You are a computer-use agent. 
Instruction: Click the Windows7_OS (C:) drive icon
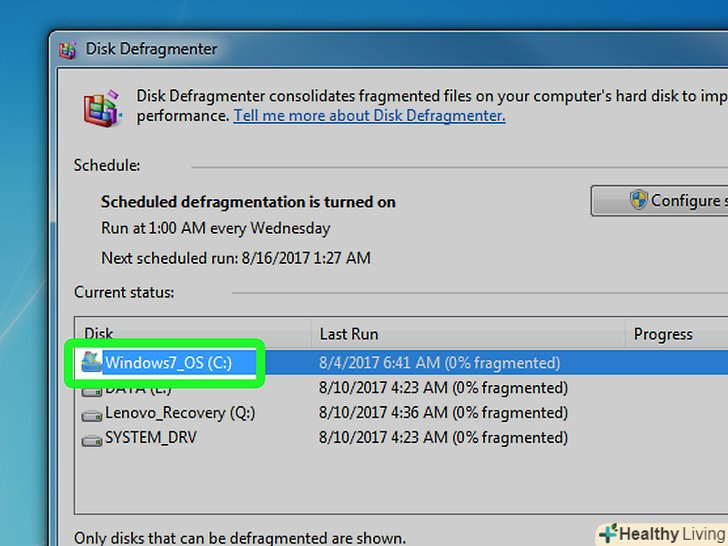pyautogui.click(x=91, y=362)
